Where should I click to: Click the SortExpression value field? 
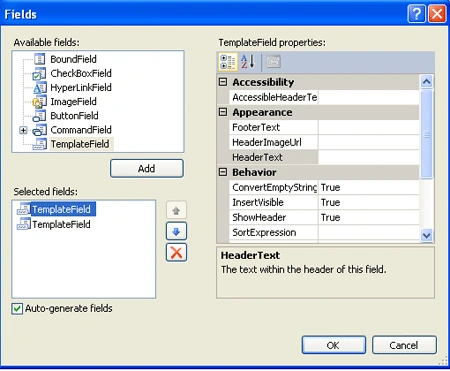pos(369,232)
